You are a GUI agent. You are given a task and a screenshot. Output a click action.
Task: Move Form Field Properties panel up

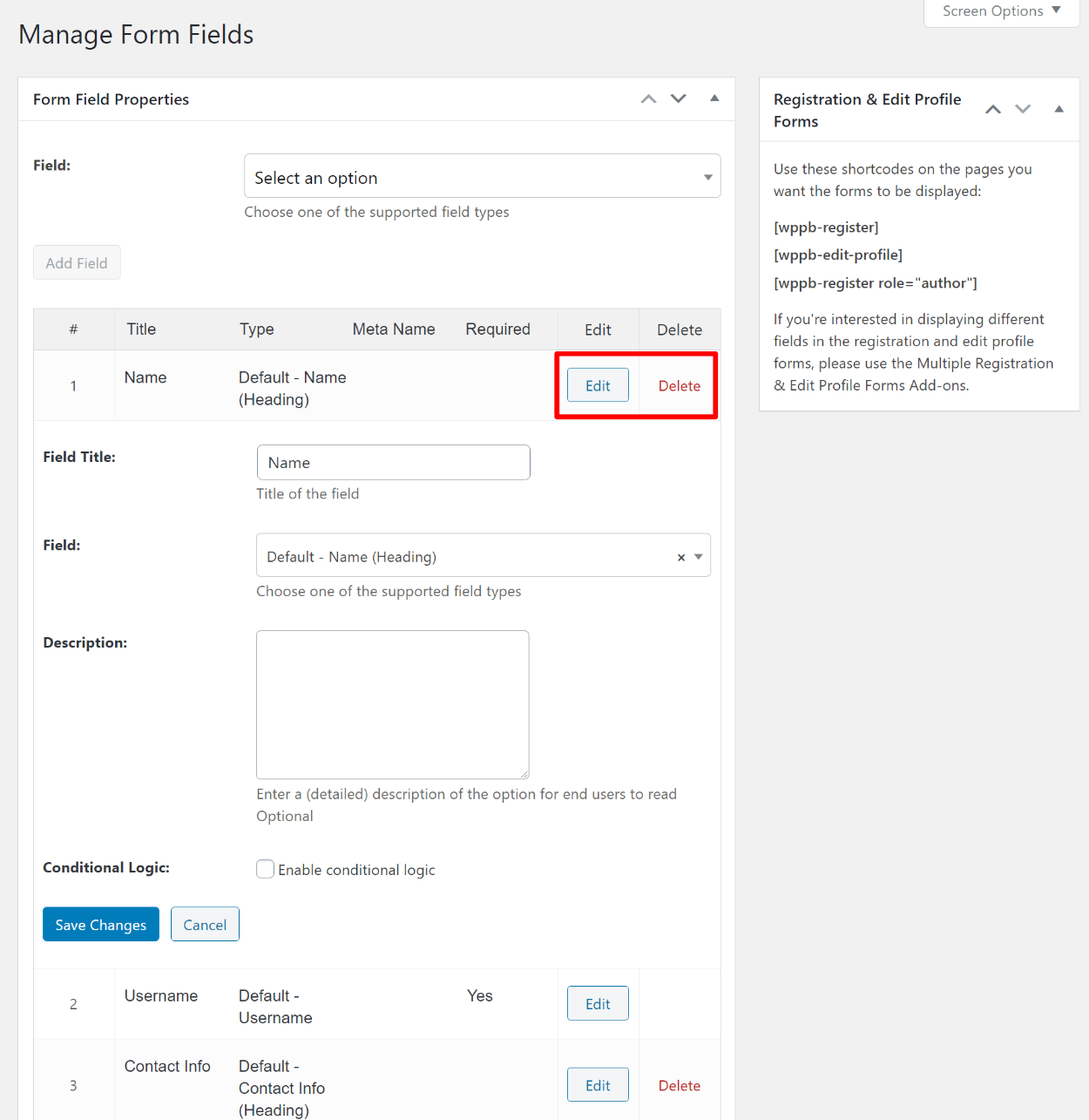(648, 99)
